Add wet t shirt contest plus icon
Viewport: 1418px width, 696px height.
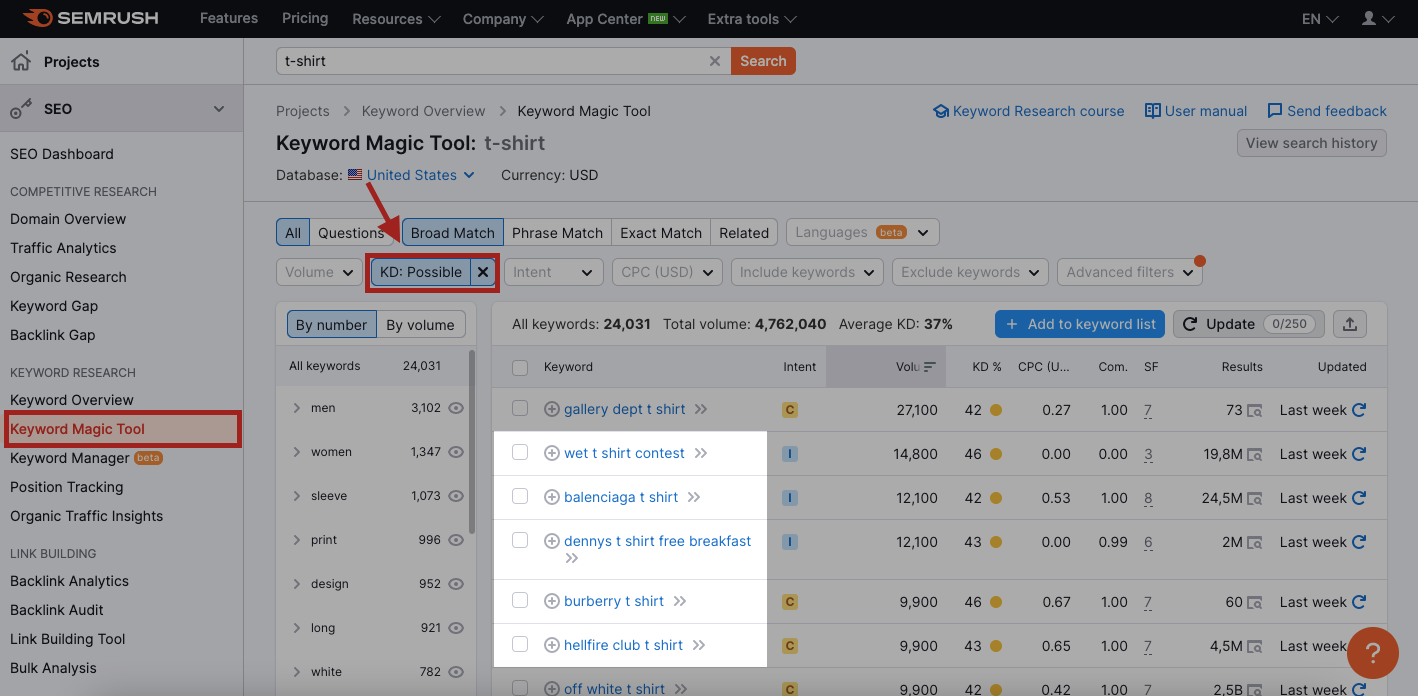tap(551, 453)
